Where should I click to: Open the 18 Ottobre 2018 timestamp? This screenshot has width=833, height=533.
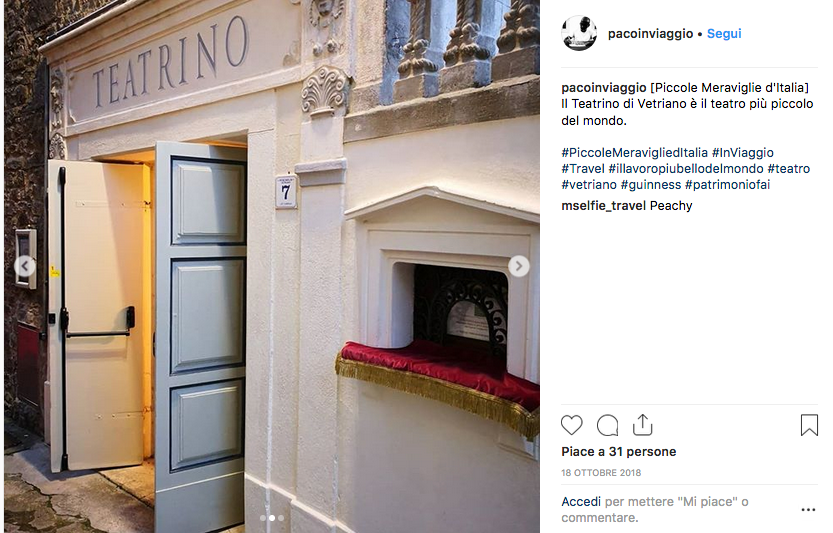click(601, 472)
